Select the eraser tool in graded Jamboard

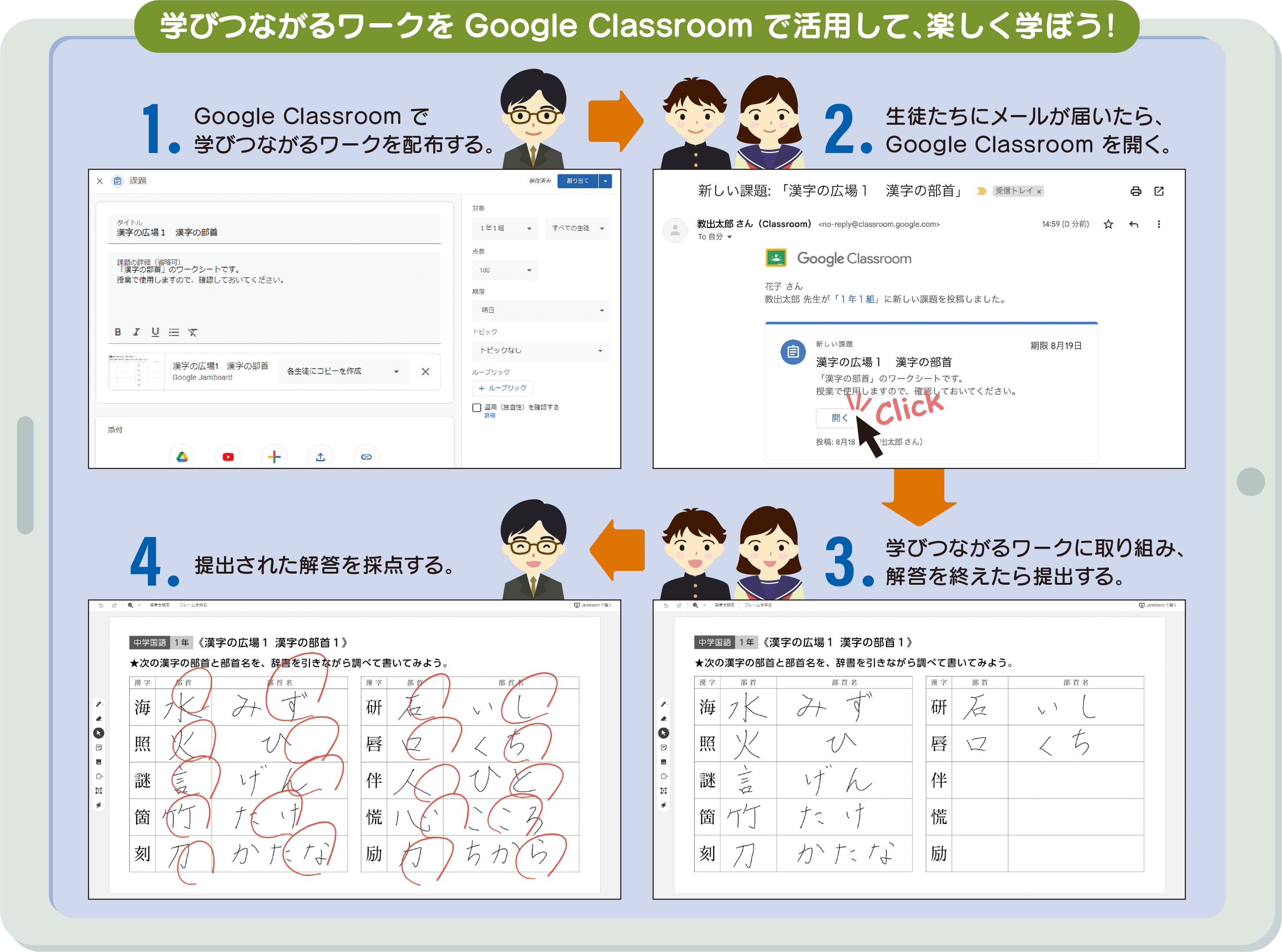(99, 719)
